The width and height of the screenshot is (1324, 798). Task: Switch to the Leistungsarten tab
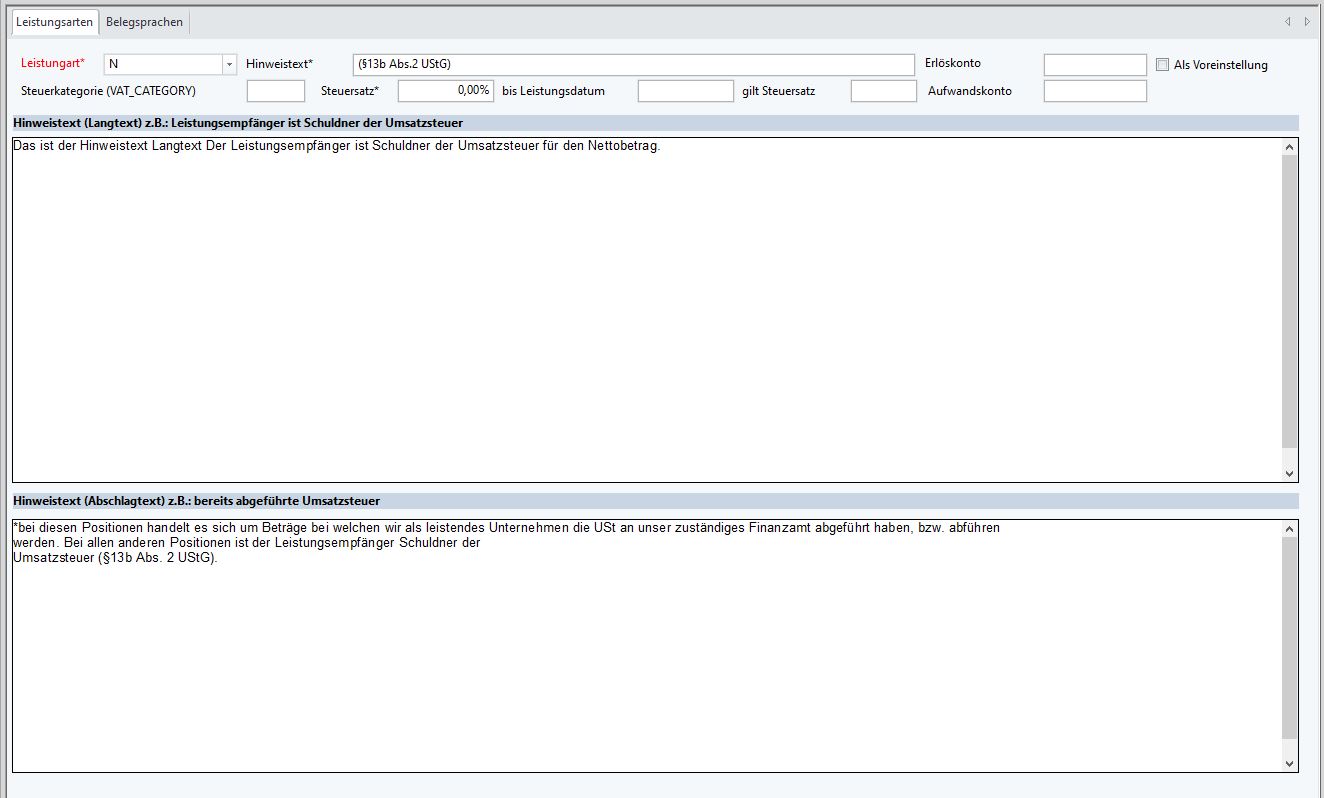pos(54,22)
